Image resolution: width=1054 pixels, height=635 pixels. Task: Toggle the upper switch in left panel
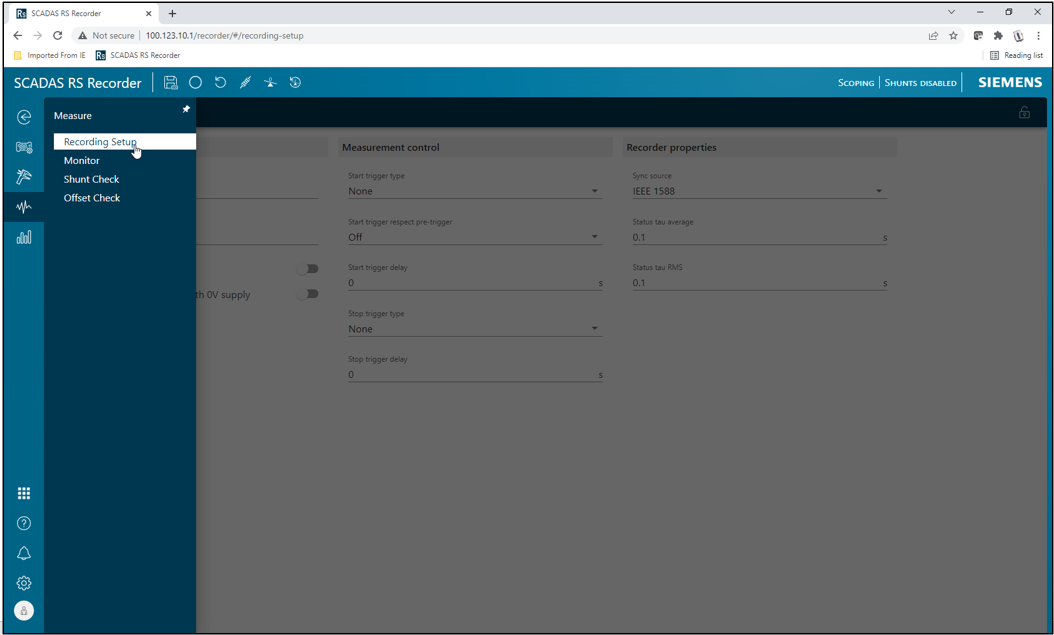click(x=310, y=268)
